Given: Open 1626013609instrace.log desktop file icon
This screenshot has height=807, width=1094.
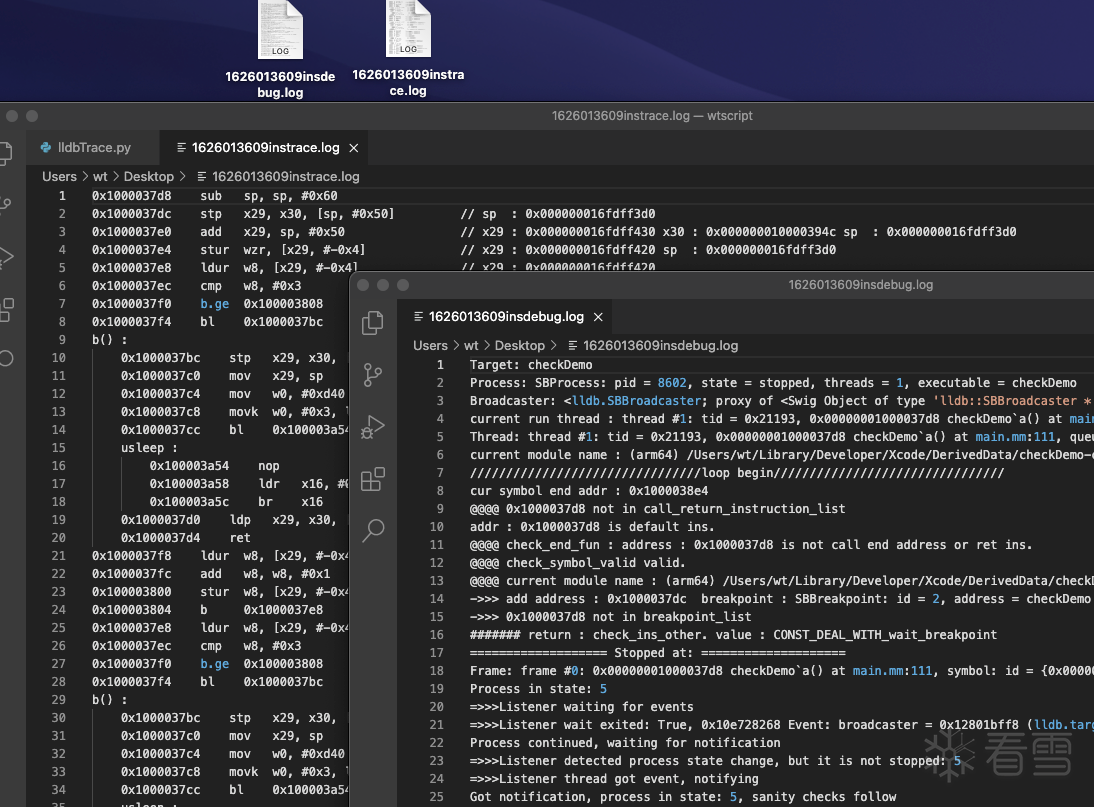Looking at the screenshot, I should pos(408,29).
